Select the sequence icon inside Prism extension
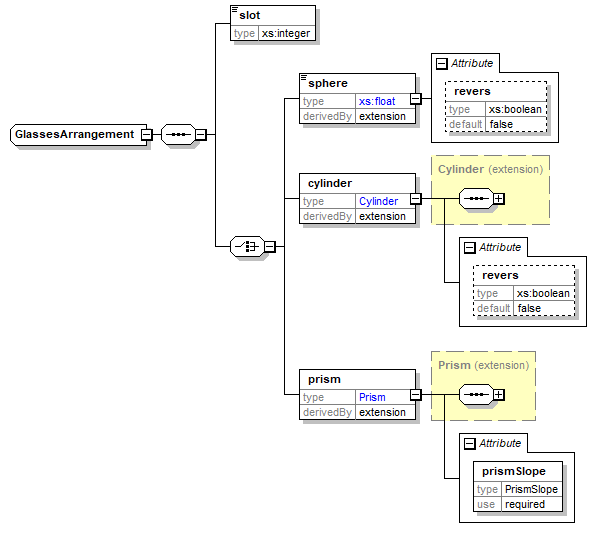 pos(475,394)
